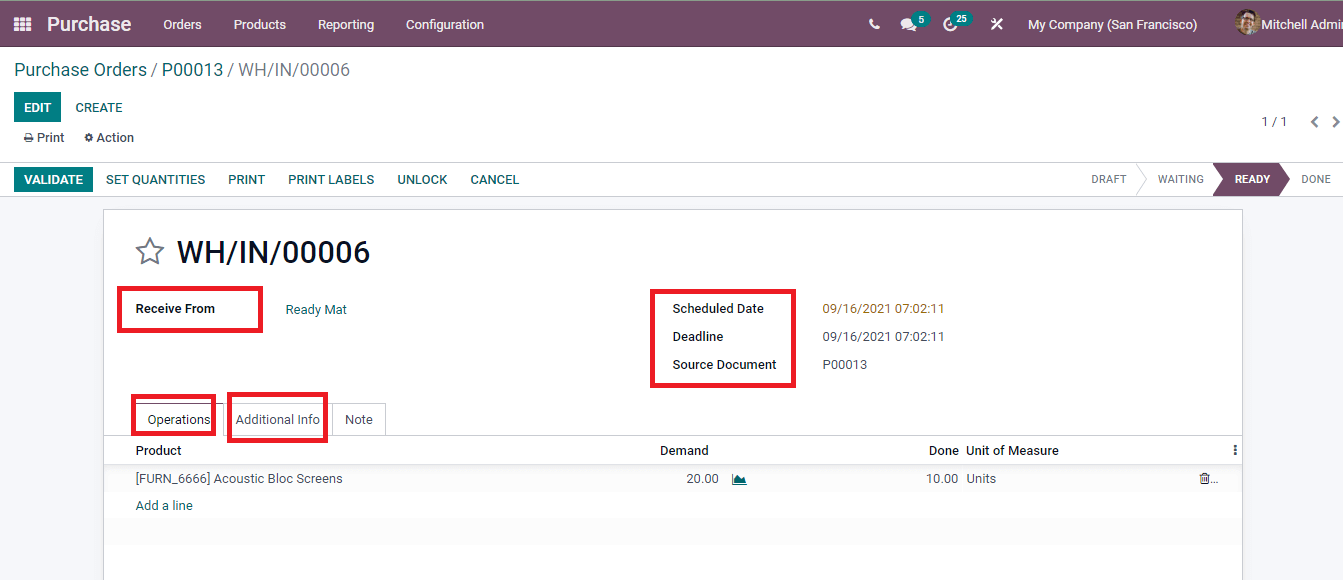Click SET QUANTITIES button
The height and width of the screenshot is (580, 1343).
156,180
